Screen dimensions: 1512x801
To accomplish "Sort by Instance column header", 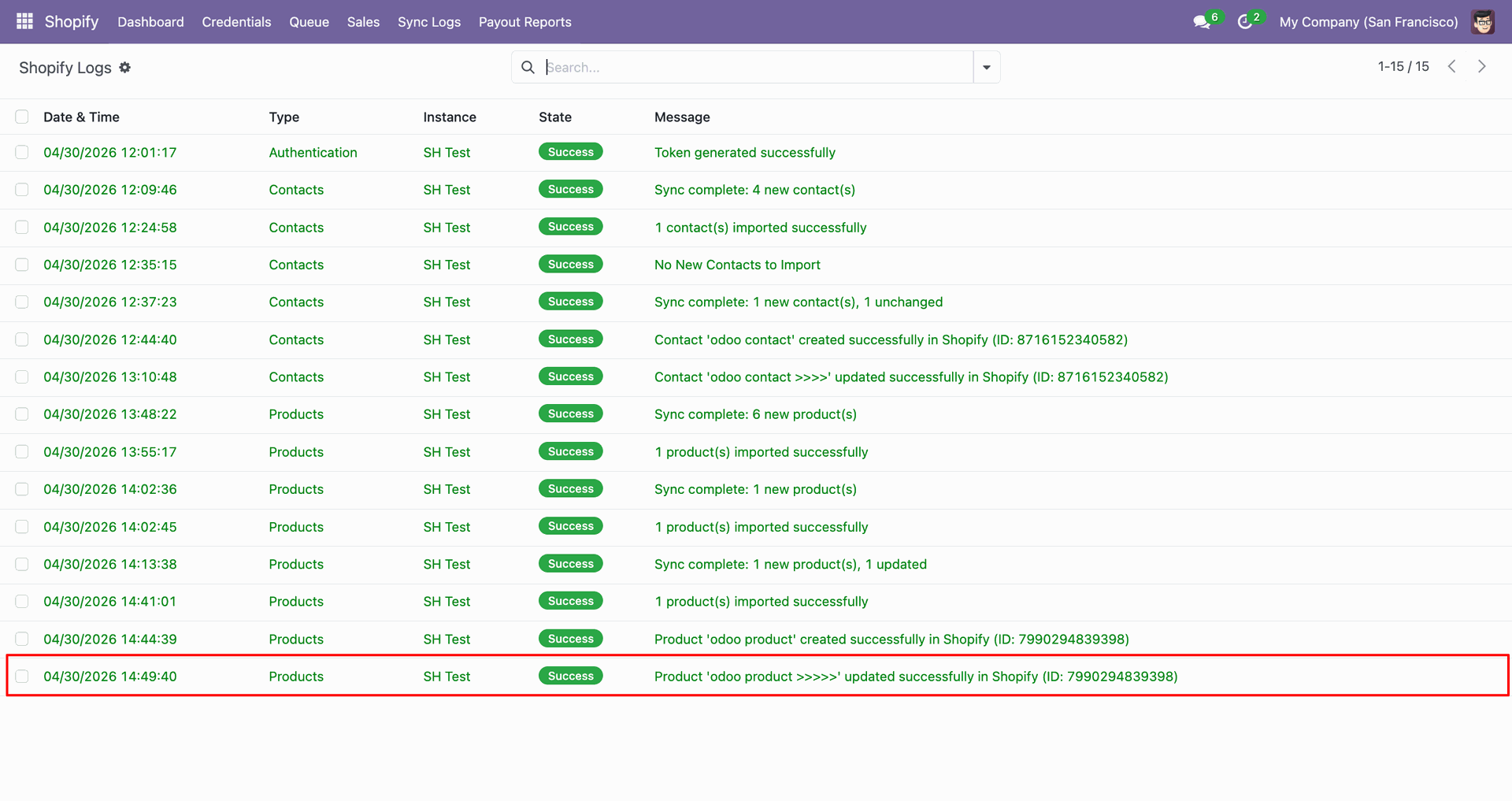I will 450,117.
